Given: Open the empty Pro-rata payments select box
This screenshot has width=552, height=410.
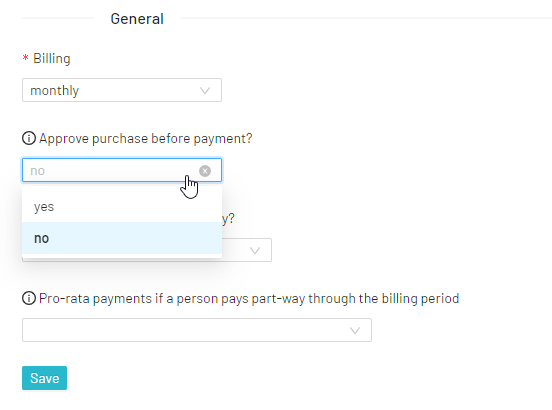Looking at the screenshot, I should point(197,330).
